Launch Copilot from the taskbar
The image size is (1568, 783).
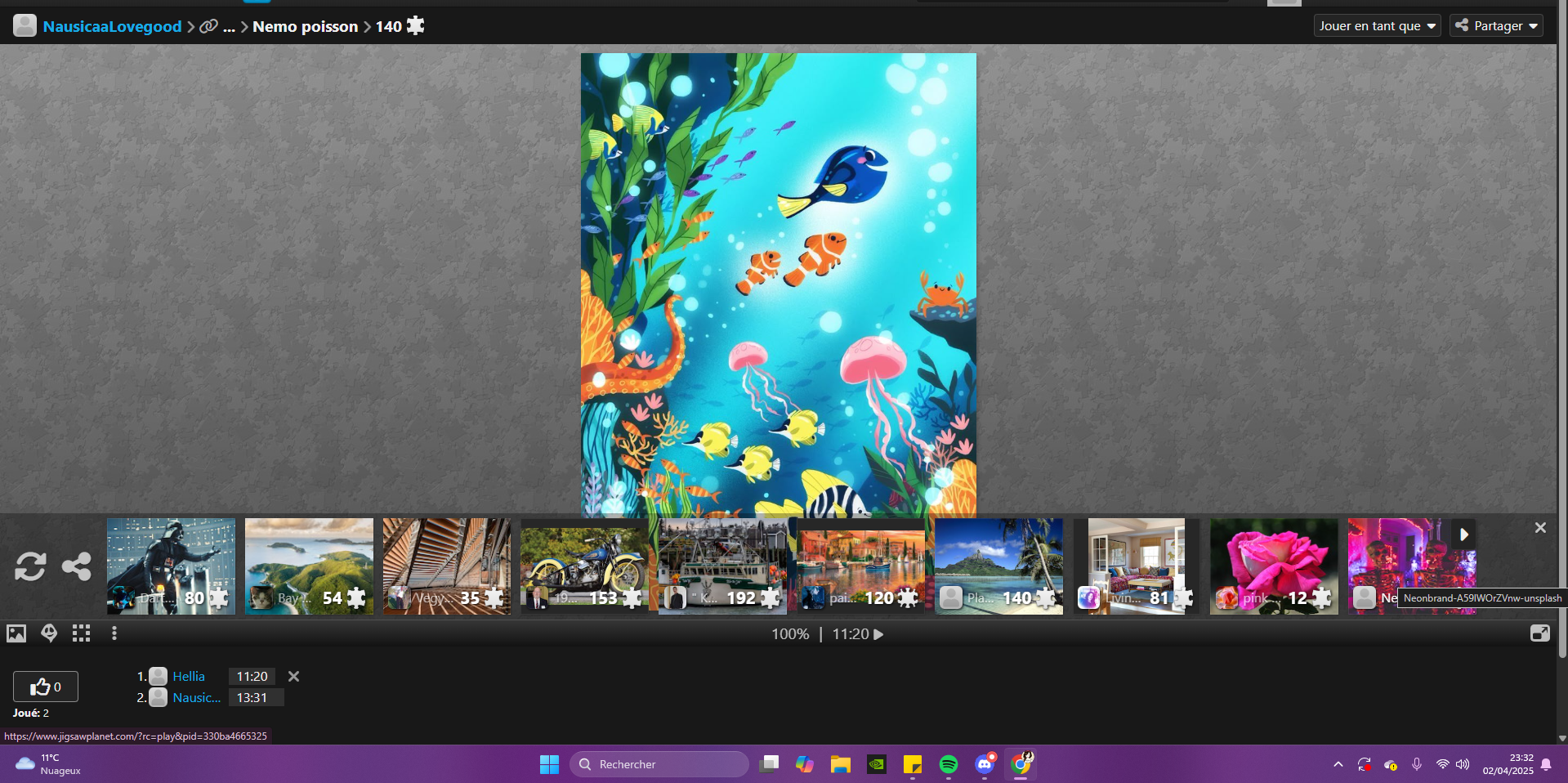(805, 764)
